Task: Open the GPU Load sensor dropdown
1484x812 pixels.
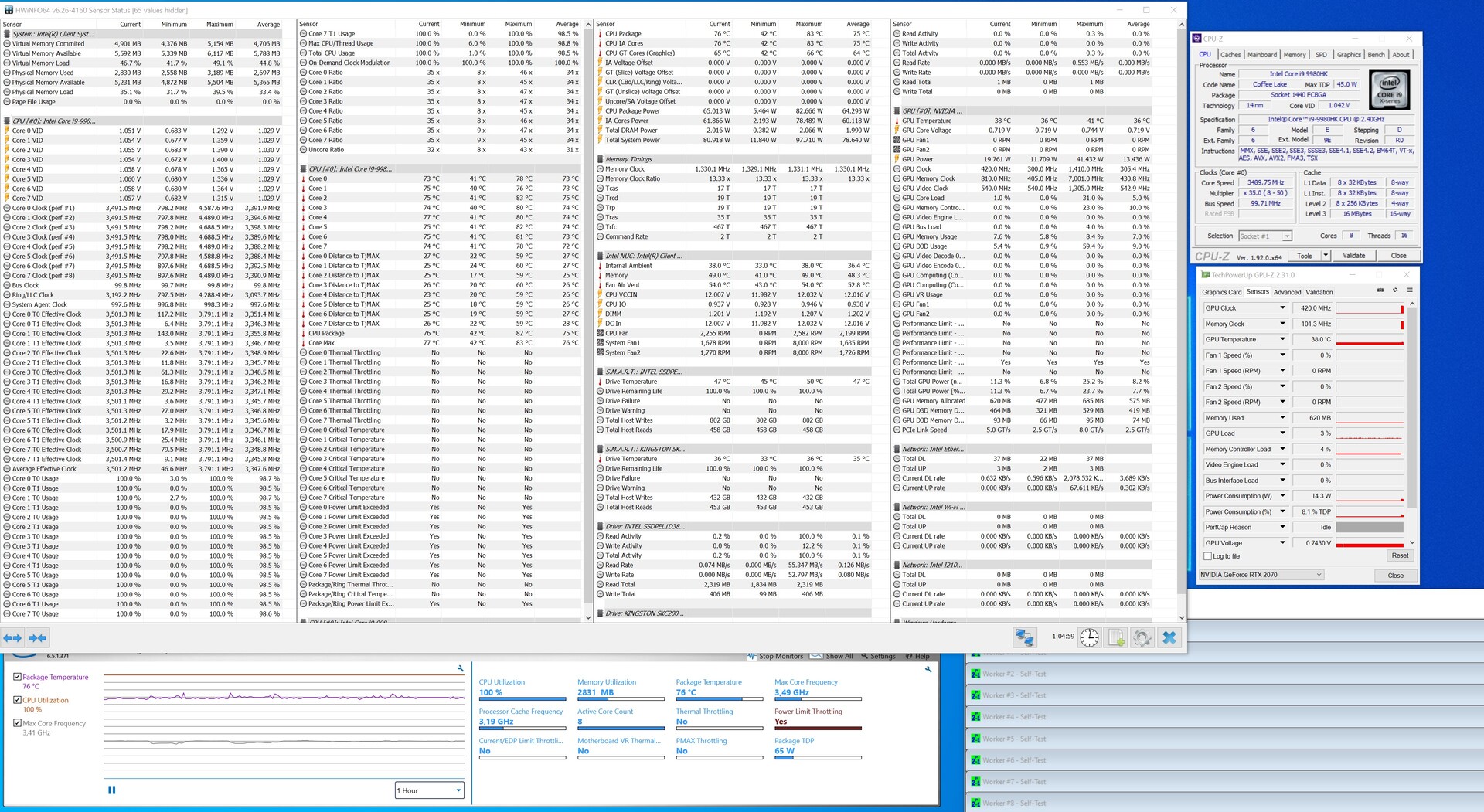Action: click(1282, 433)
